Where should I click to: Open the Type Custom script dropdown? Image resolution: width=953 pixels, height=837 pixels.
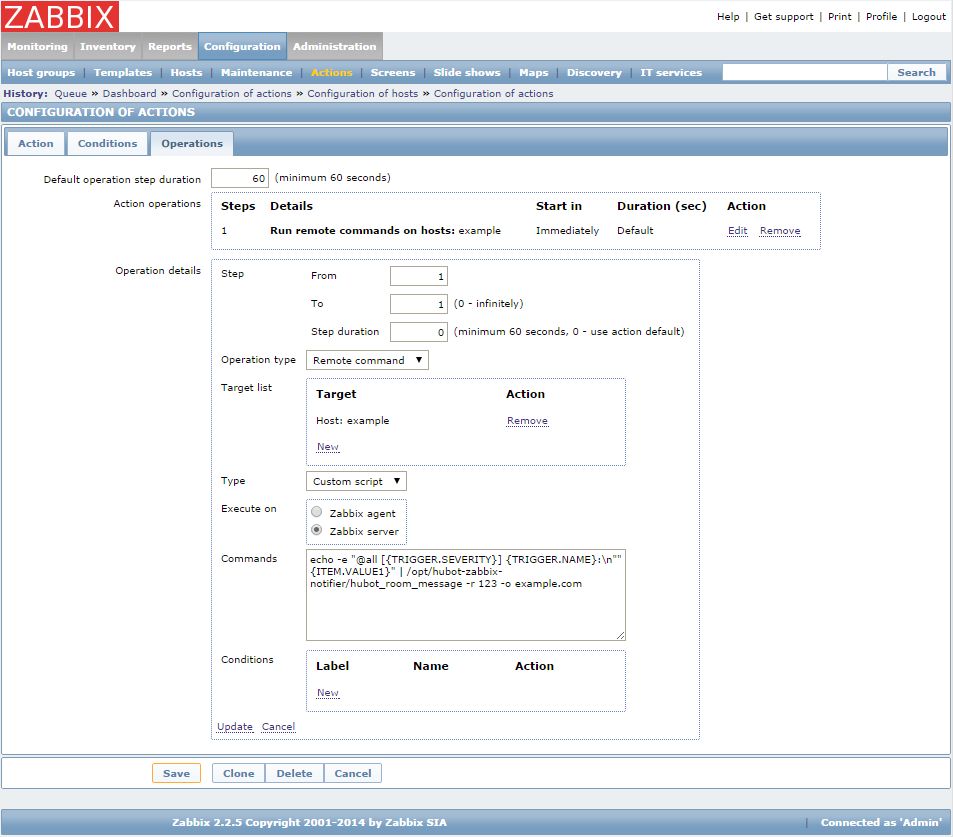(356, 481)
